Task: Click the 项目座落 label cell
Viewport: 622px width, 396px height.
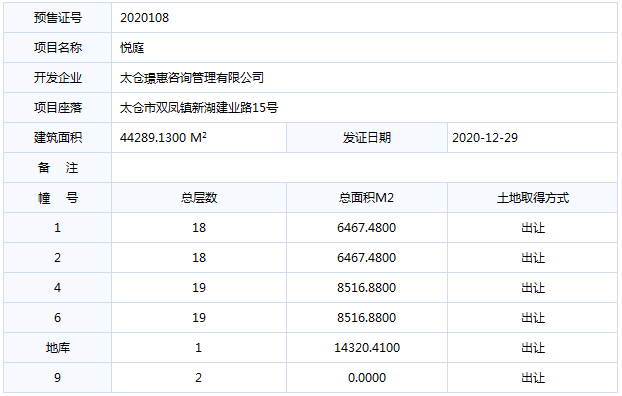Action: pos(58,108)
